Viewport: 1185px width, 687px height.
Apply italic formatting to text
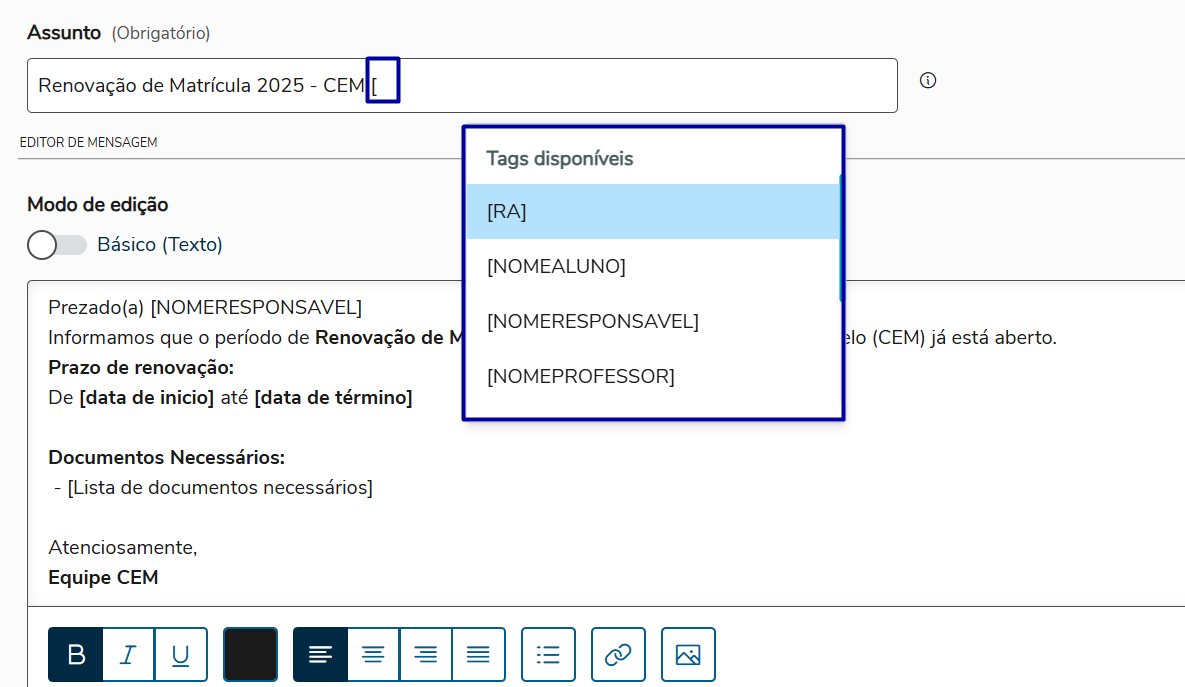click(128, 655)
